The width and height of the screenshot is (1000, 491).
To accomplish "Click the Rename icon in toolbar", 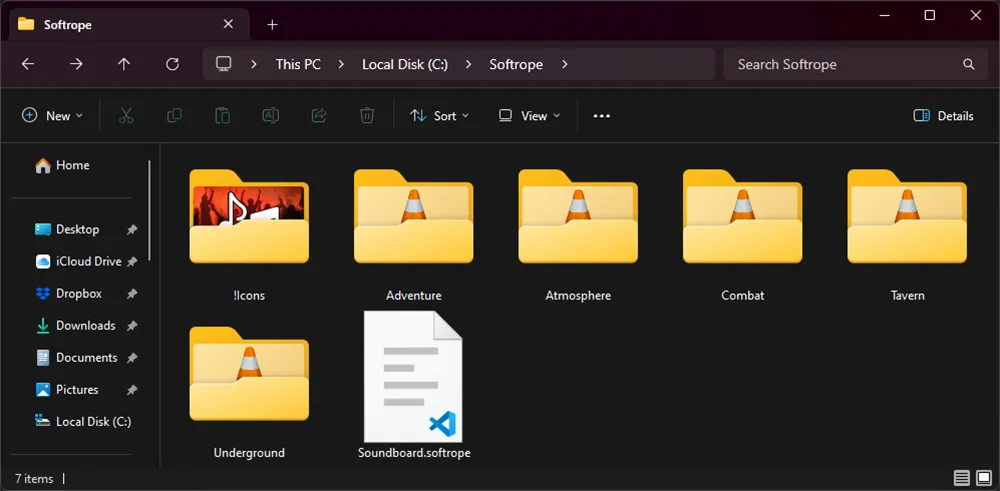I will 270,115.
